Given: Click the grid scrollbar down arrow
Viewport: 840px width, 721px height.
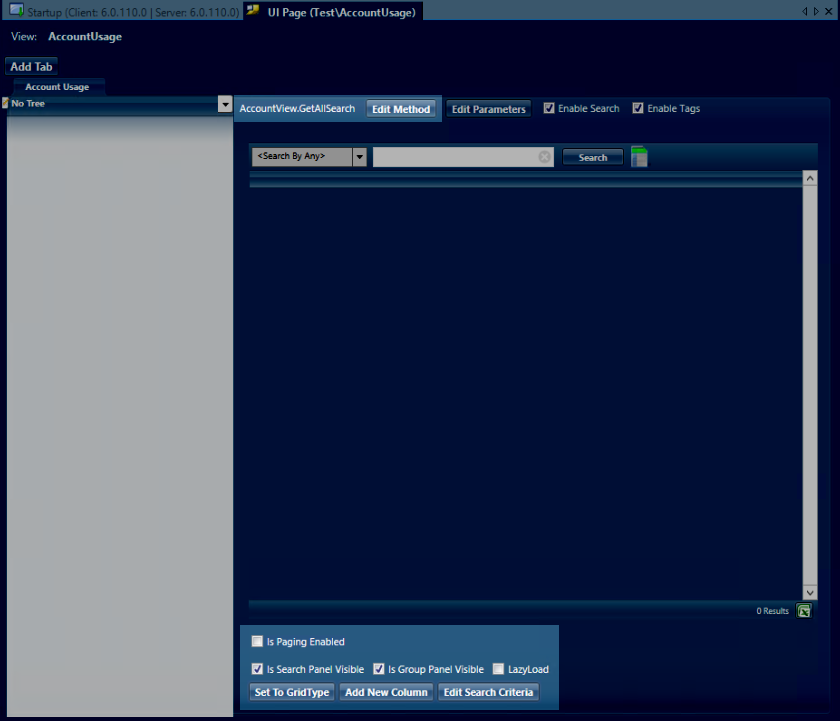Looking at the screenshot, I should pos(810,592).
